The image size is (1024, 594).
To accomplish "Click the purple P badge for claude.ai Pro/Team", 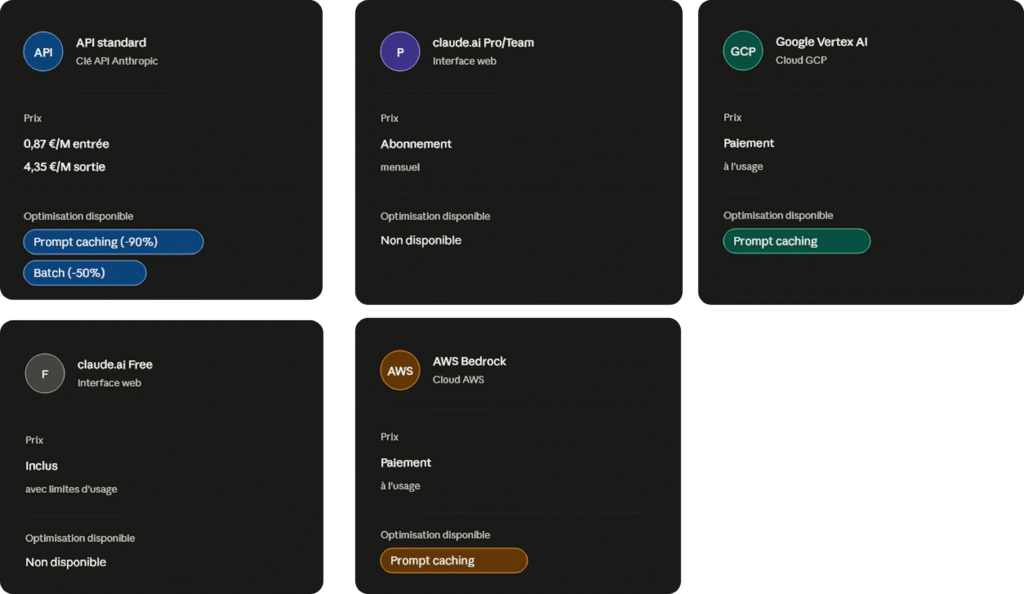I will 400,52.
